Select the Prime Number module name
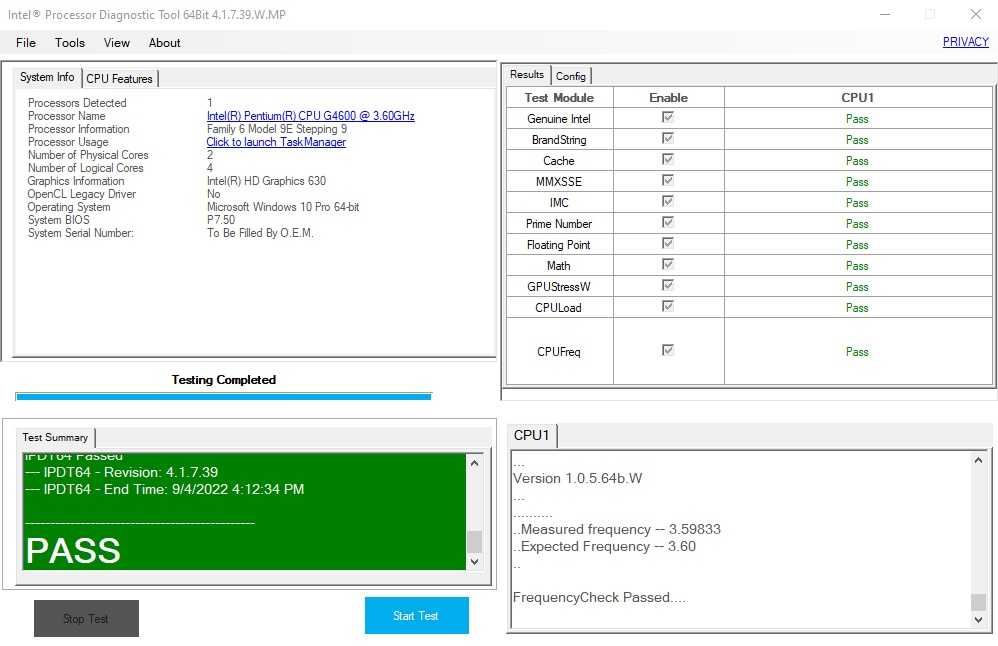 point(559,224)
